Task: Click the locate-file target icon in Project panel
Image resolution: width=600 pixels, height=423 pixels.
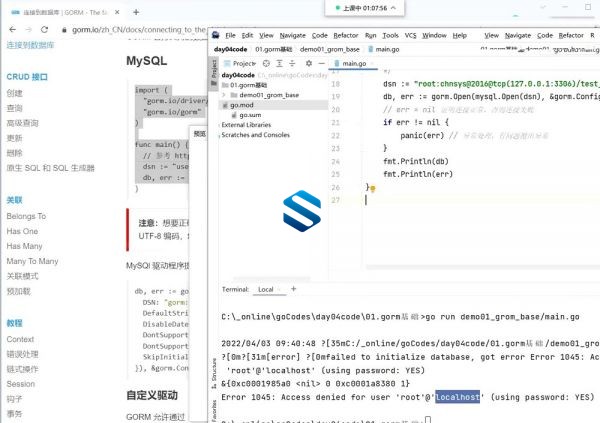Action: [x=266, y=64]
